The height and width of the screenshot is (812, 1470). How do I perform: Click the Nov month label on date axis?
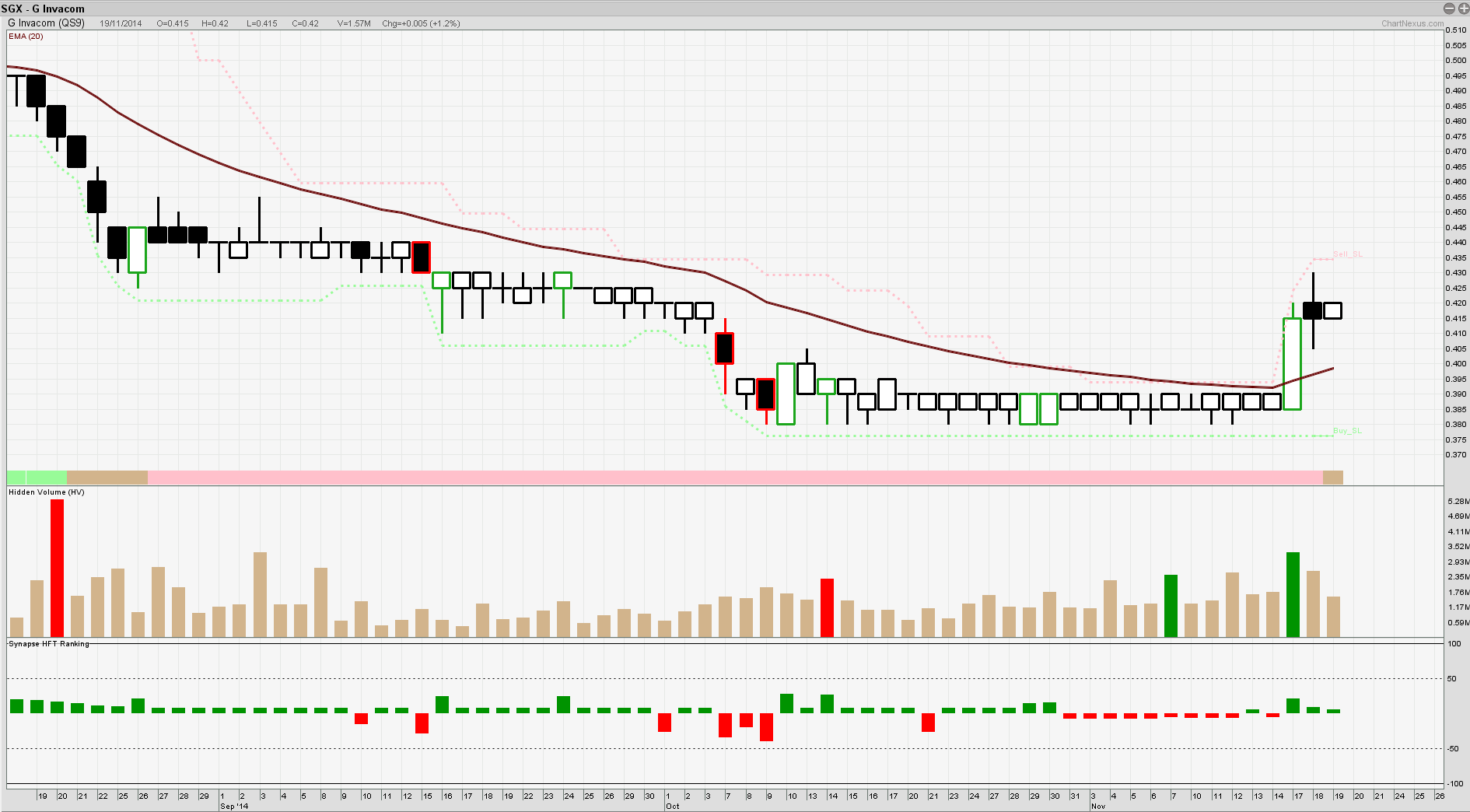[x=1097, y=807]
